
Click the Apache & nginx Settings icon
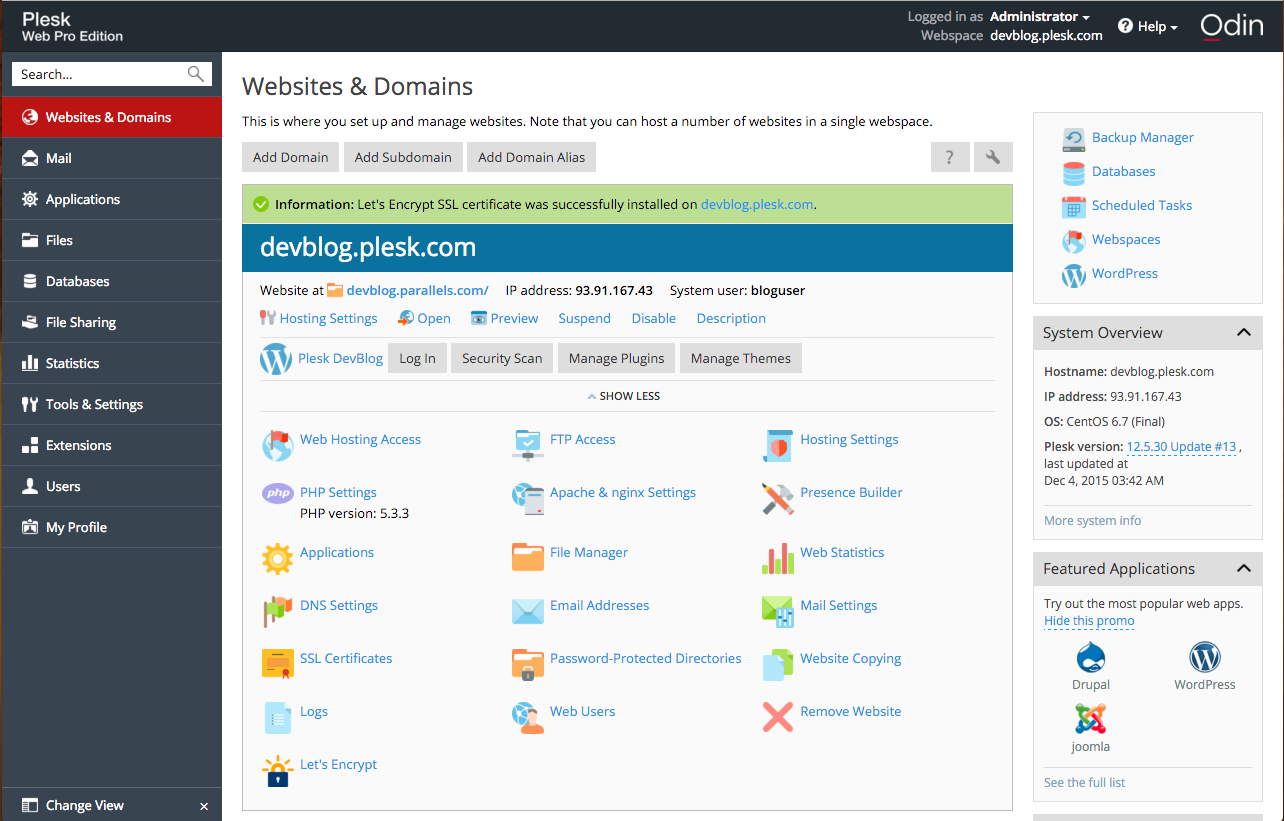pos(527,498)
